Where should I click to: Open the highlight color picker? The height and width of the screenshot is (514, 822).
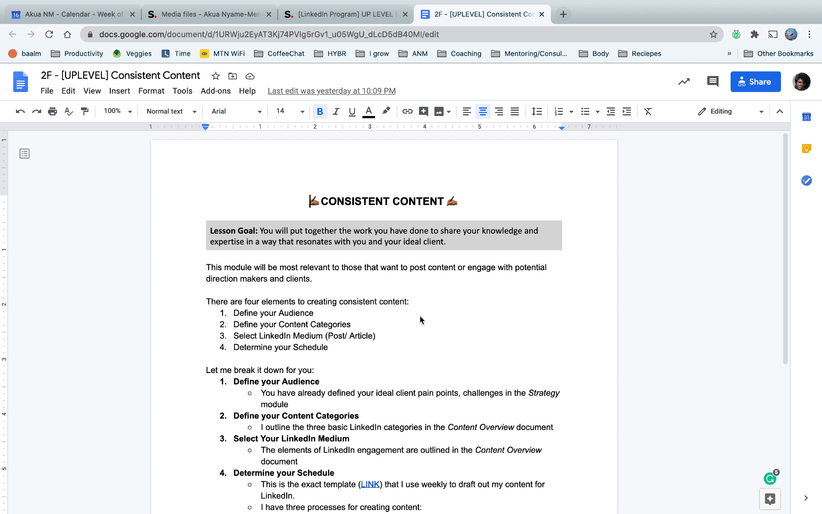pos(386,111)
